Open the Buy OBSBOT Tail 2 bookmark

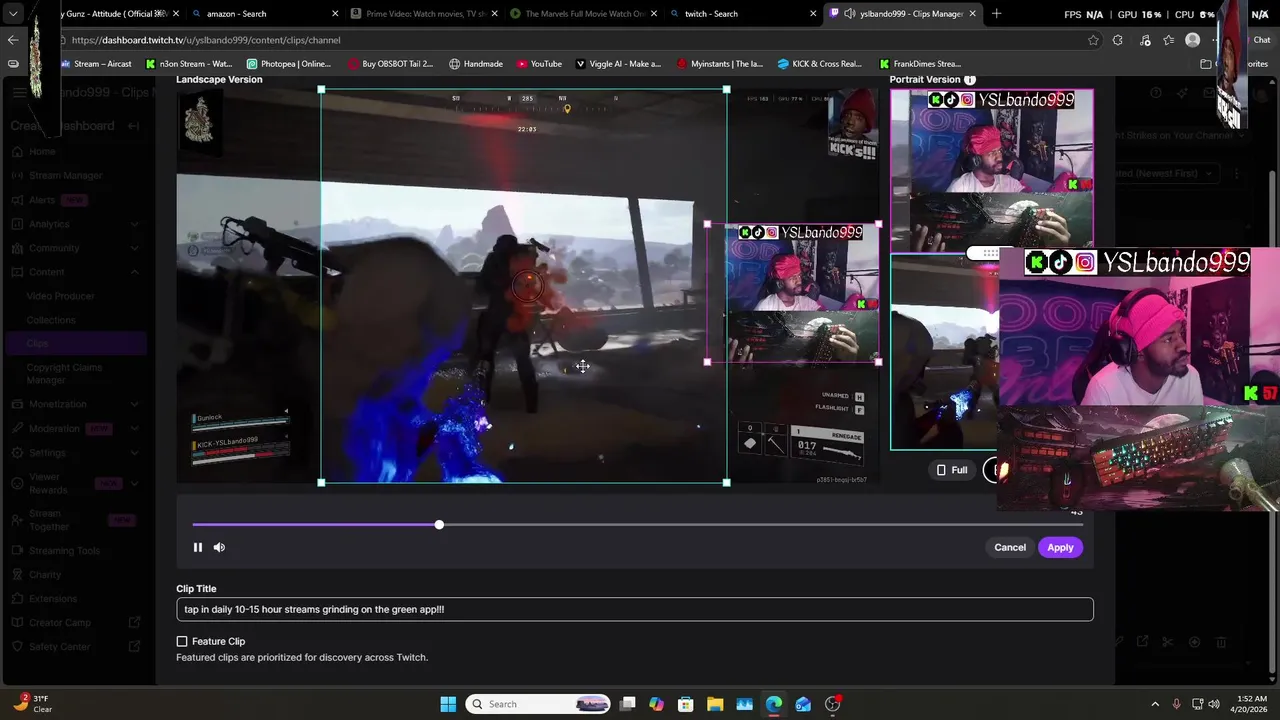coord(390,64)
